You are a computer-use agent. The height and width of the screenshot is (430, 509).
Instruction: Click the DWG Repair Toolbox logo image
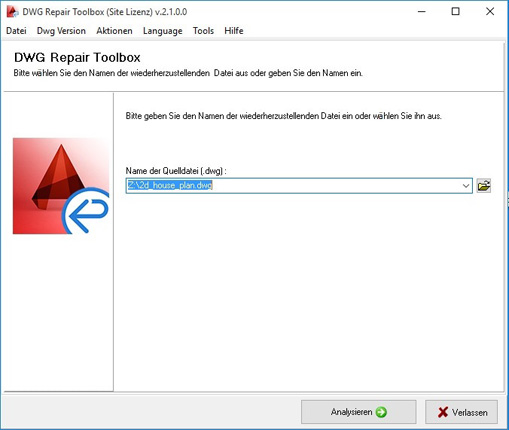coord(61,186)
